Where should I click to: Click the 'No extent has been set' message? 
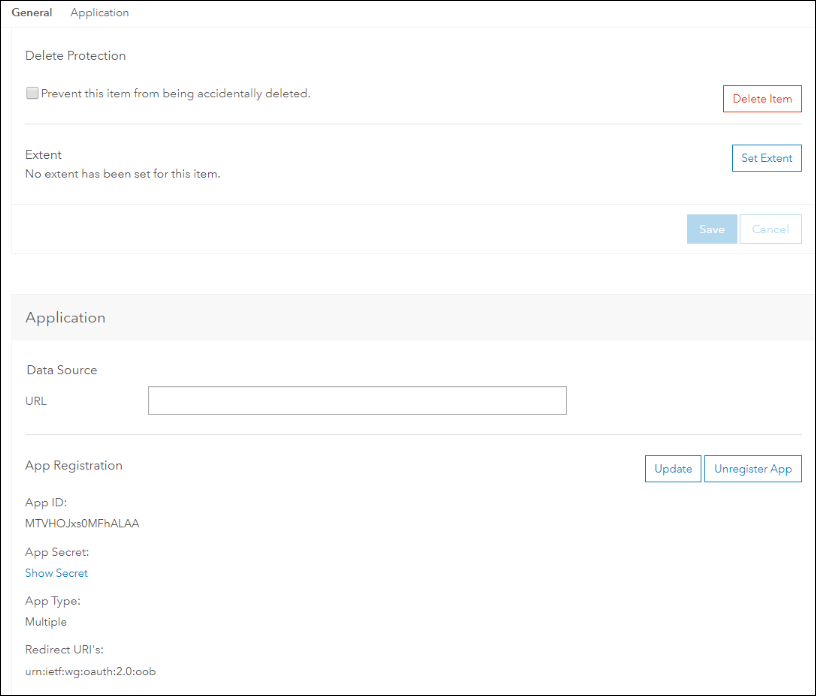point(122,174)
